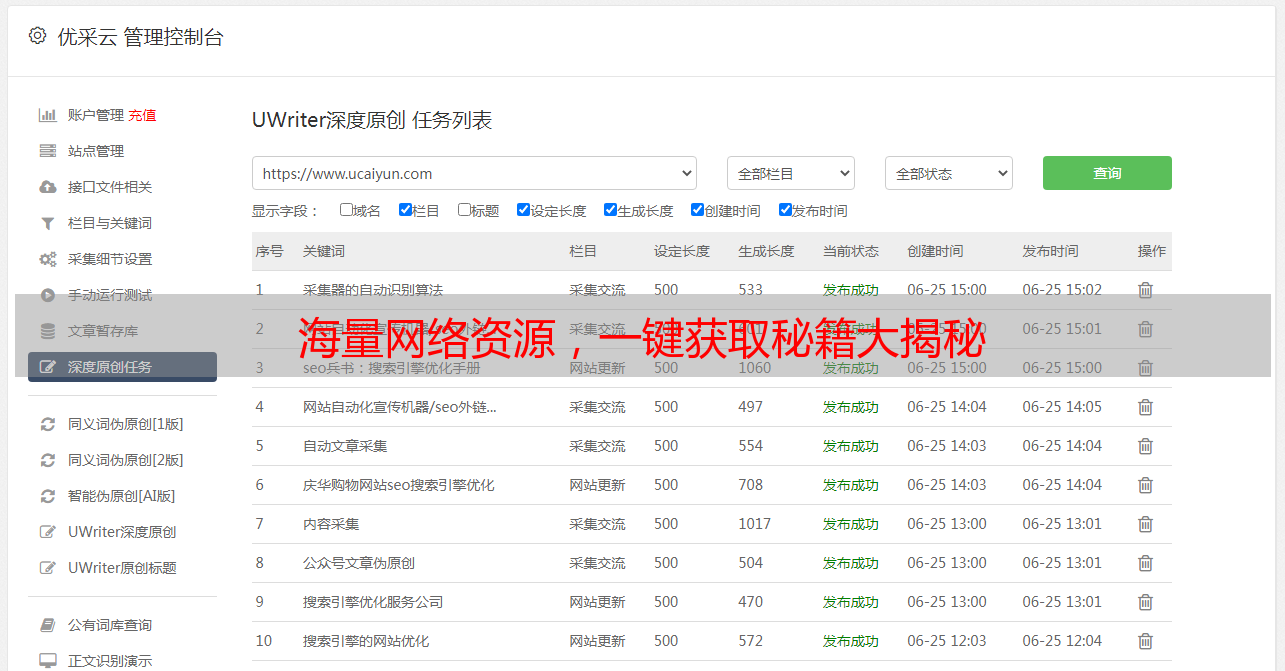
Task: Click the 智能伪原创[AI版] refresh icon
Action: [47, 496]
